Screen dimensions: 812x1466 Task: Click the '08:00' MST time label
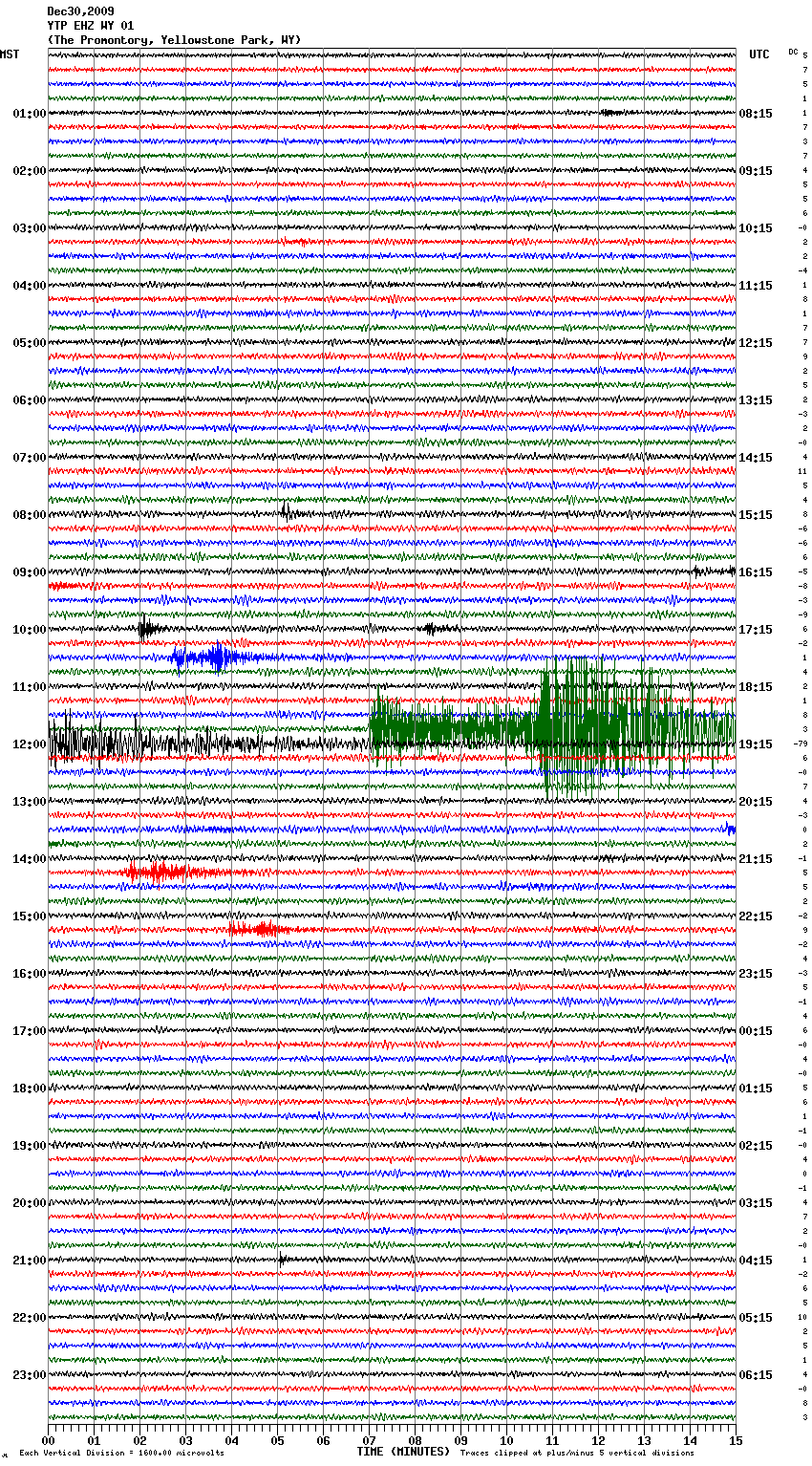(30, 515)
